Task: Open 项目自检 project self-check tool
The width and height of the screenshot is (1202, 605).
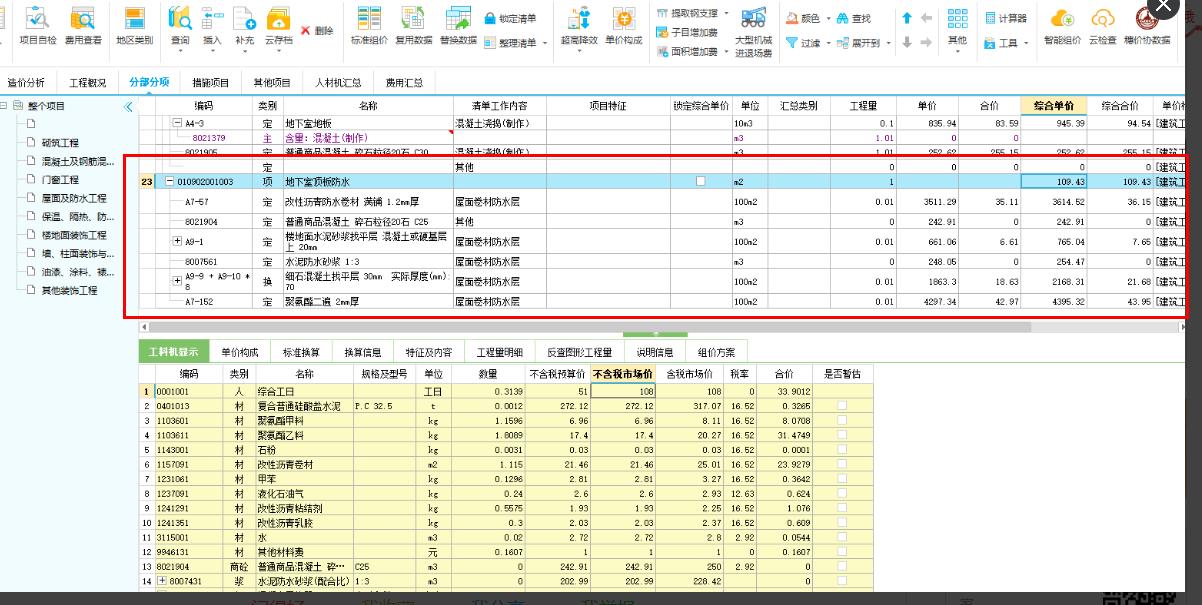Action: [38, 27]
